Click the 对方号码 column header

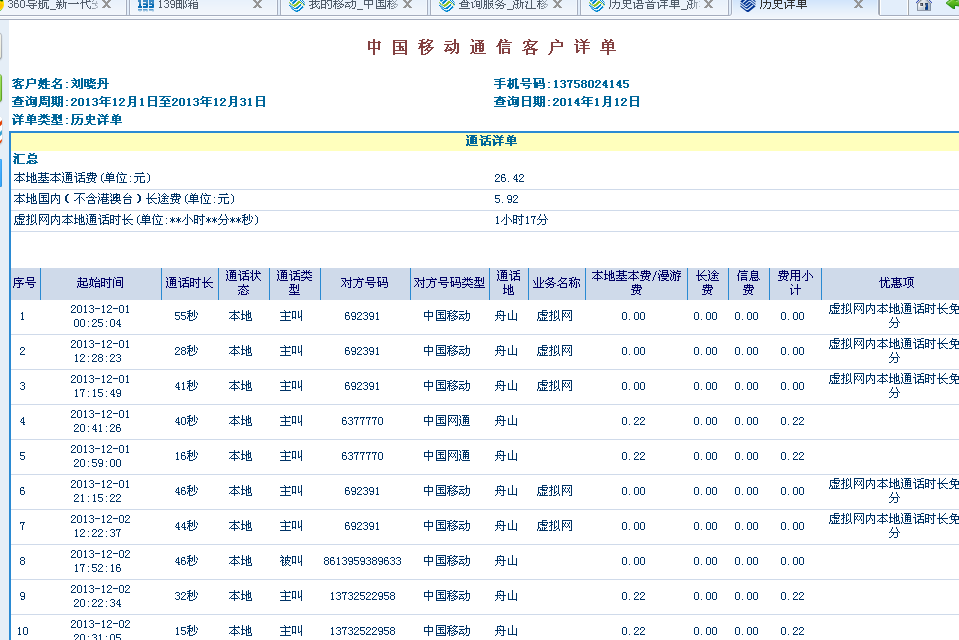pyautogui.click(x=364, y=284)
